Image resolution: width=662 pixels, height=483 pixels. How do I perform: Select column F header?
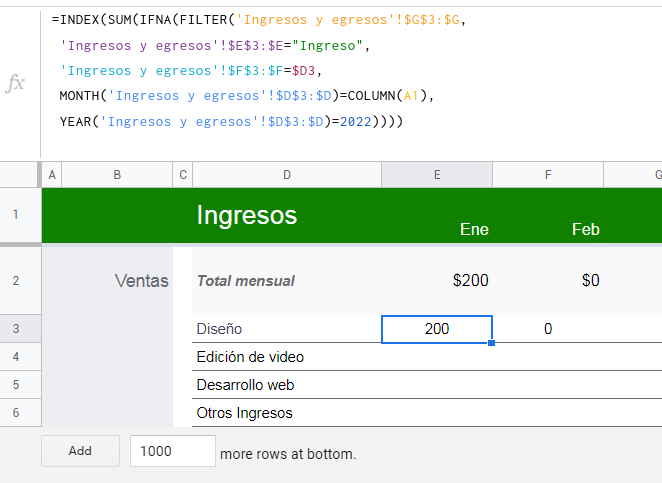tap(548, 175)
